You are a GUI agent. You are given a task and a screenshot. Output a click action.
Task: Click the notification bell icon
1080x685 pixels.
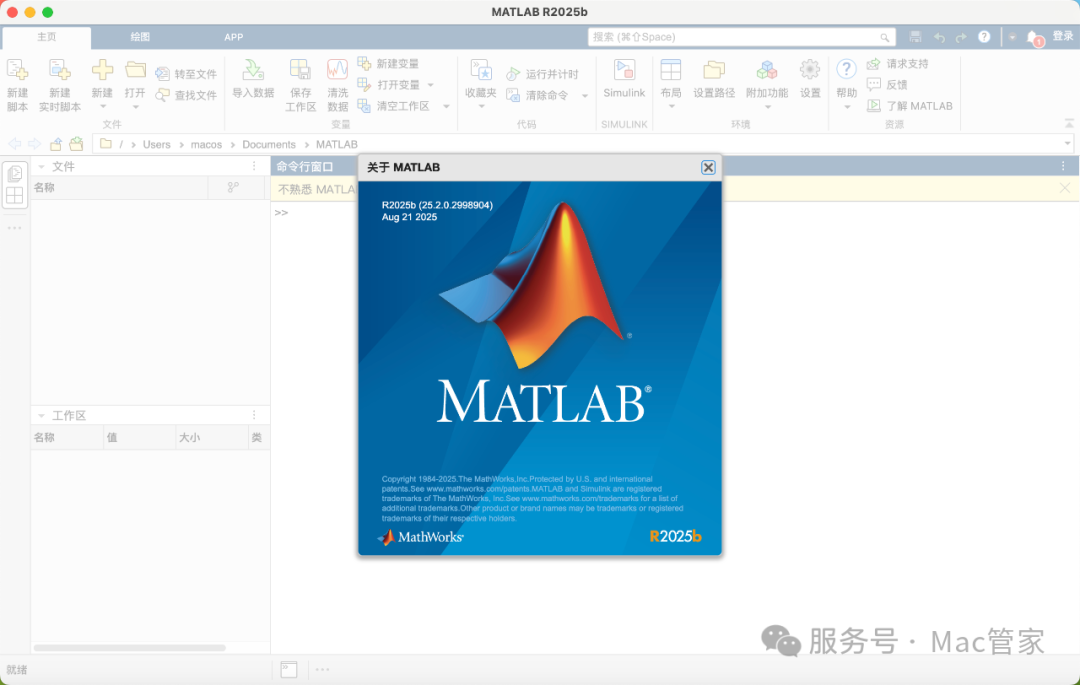click(1033, 37)
